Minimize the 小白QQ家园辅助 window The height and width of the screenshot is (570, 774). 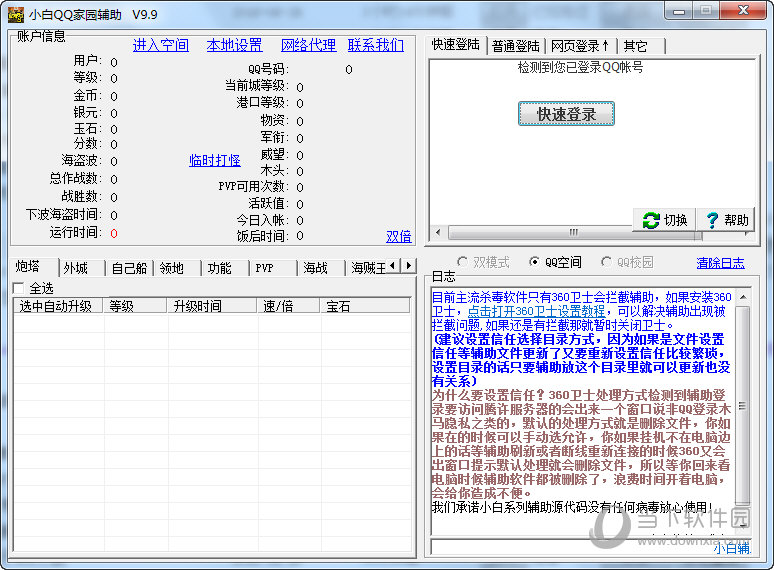click(x=679, y=11)
